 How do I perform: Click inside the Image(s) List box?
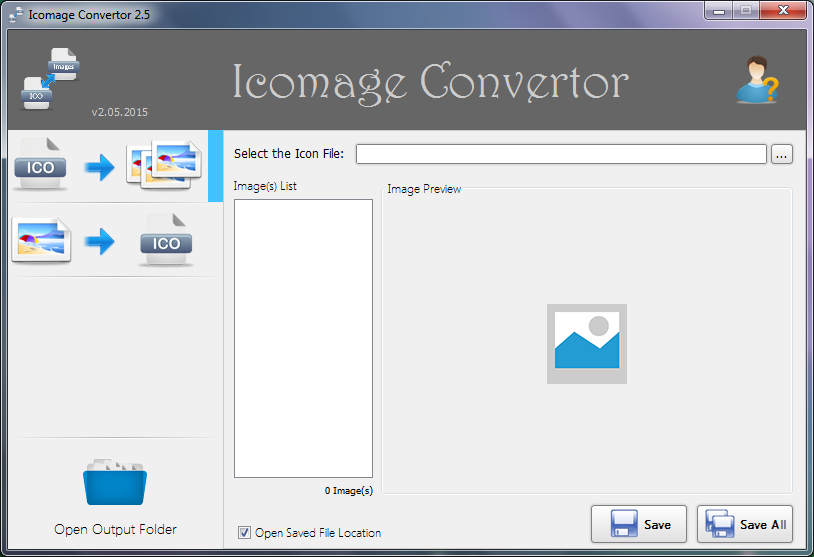click(x=303, y=338)
